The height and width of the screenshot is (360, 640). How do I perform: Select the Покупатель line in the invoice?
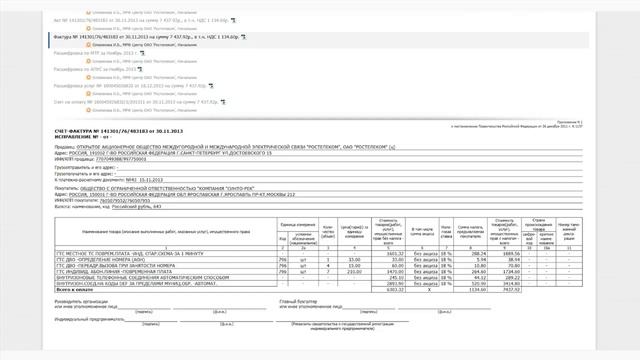155,189
